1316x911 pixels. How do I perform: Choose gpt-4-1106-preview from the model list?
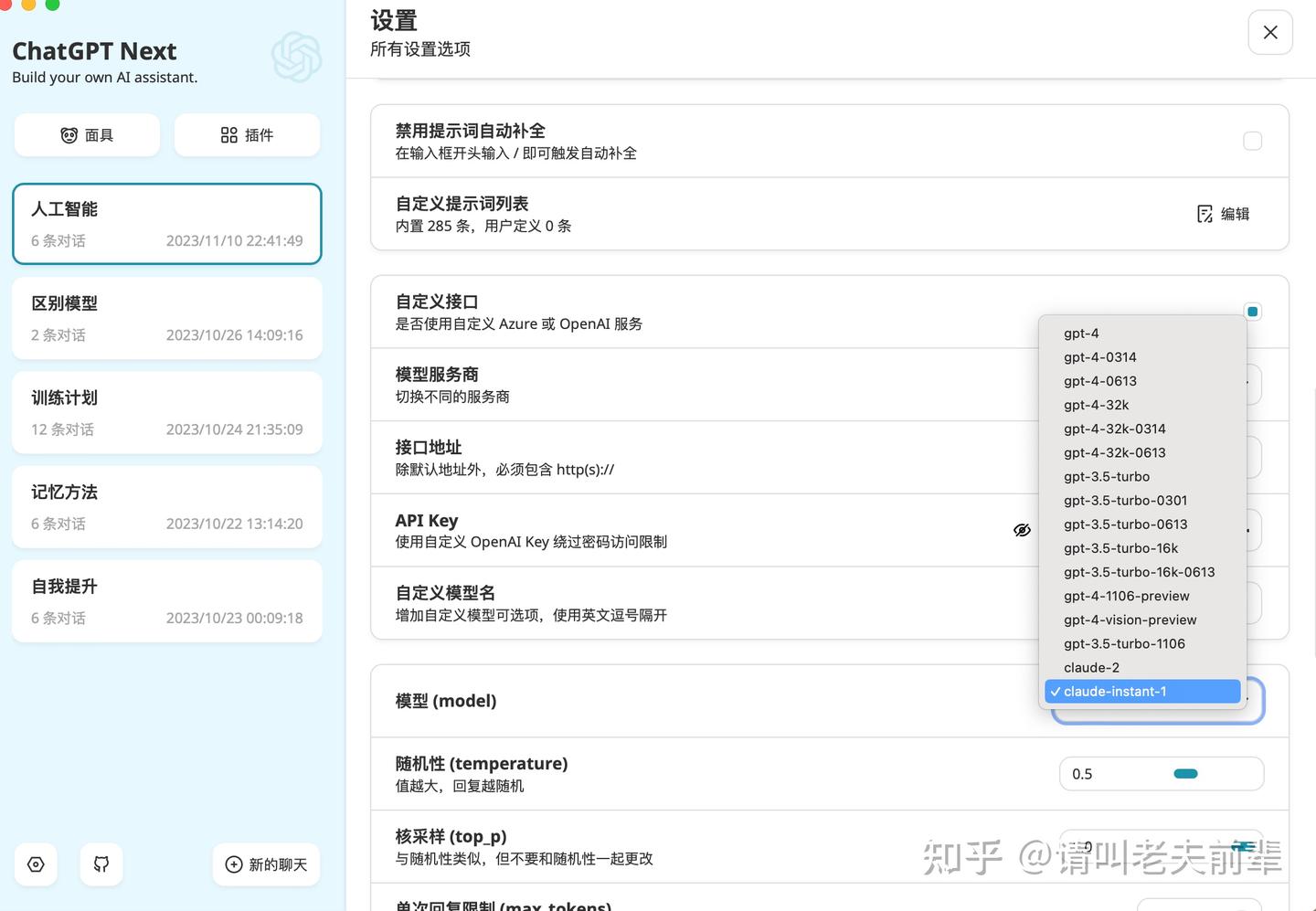coord(1142,596)
